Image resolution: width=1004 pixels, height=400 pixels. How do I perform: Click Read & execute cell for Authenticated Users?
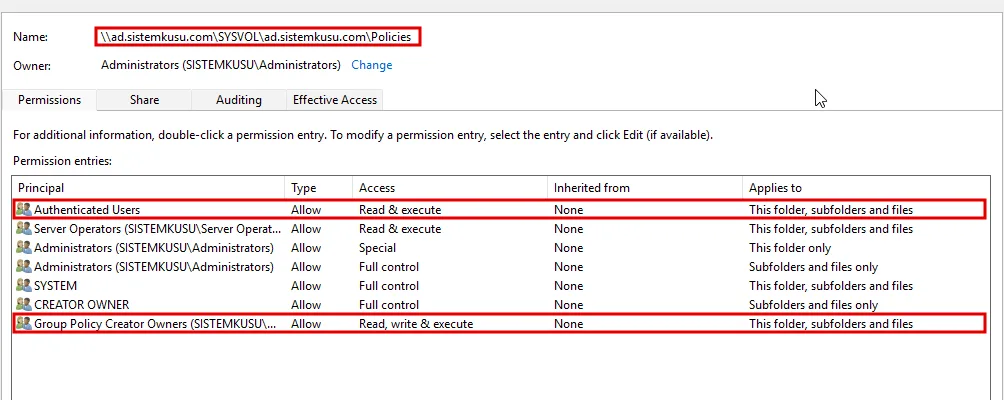click(400, 209)
